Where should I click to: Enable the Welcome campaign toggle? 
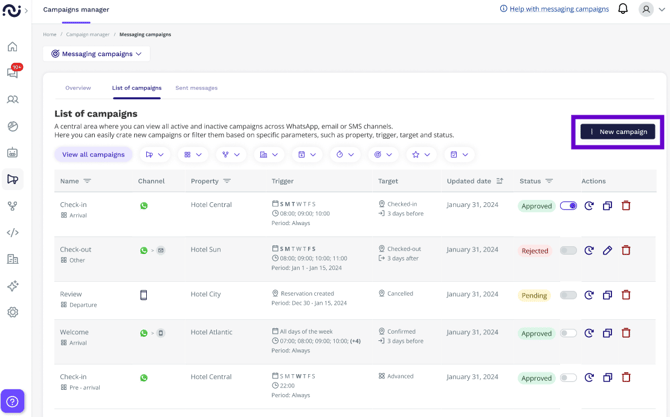[568, 333]
